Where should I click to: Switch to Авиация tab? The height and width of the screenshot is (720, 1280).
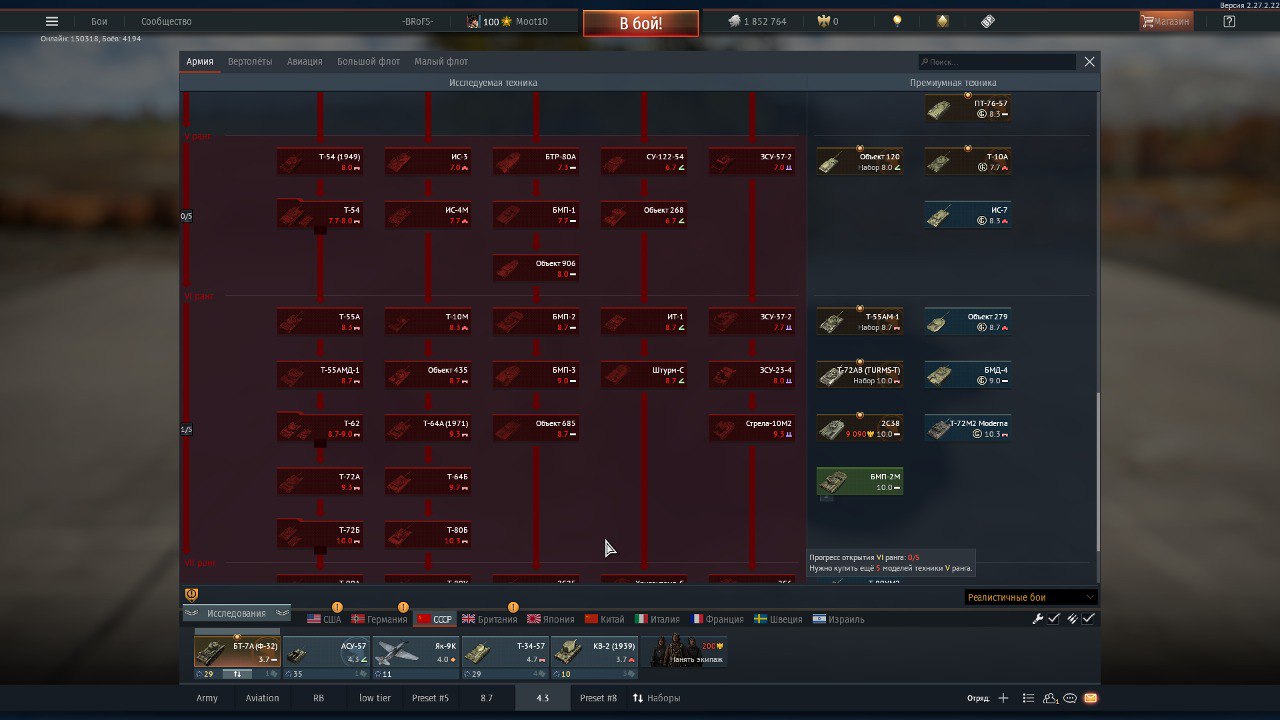(x=305, y=61)
